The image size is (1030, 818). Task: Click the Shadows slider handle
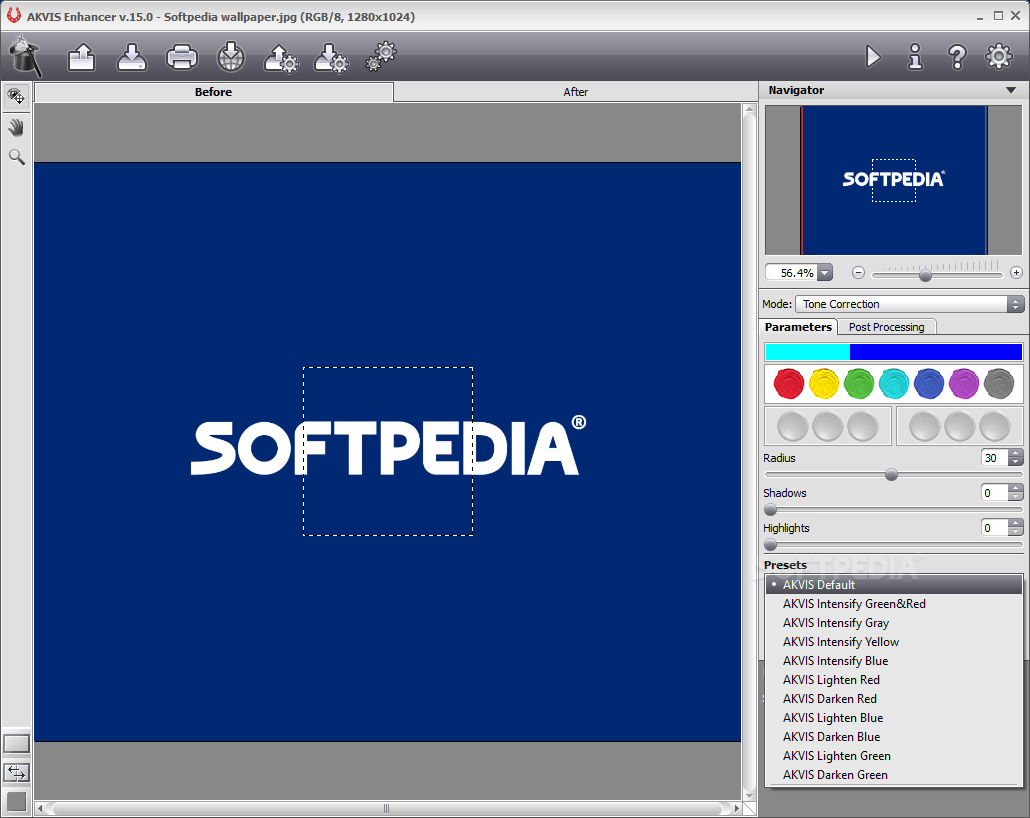(x=771, y=509)
